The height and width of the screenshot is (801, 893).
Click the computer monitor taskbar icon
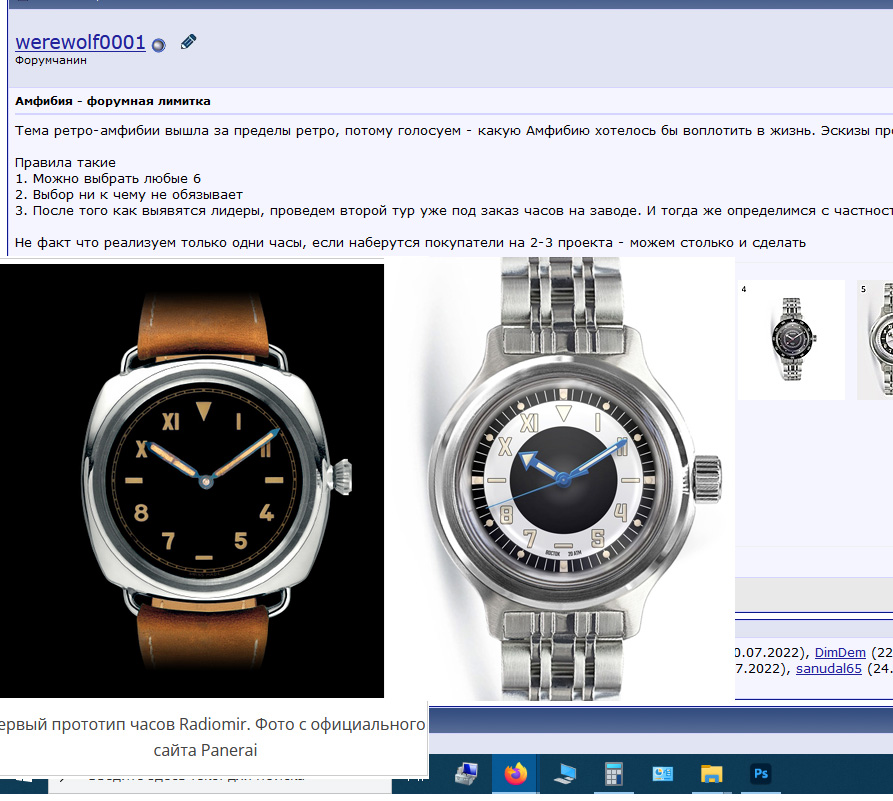tap(565, 774)
